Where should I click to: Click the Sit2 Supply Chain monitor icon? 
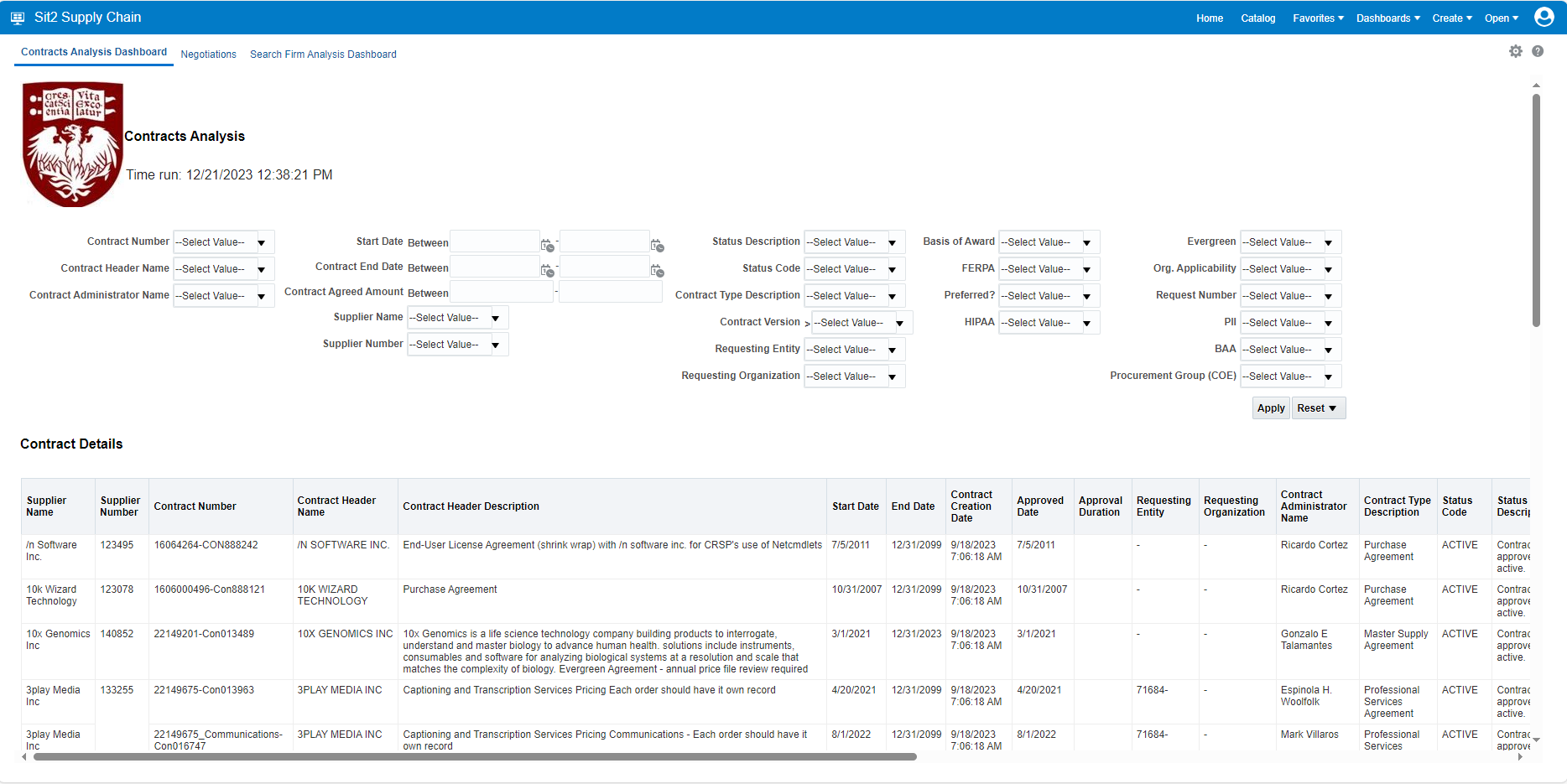18,18
